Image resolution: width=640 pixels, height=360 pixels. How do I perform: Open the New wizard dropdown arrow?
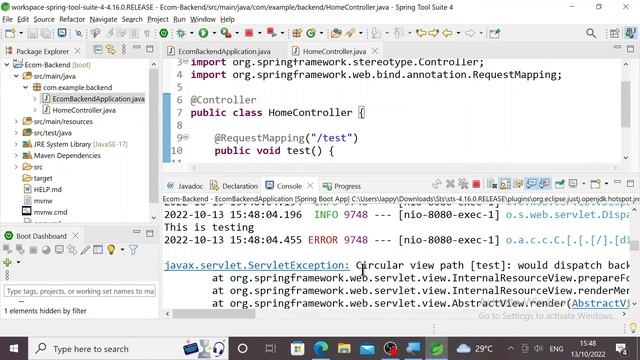(x=21, y=33)
